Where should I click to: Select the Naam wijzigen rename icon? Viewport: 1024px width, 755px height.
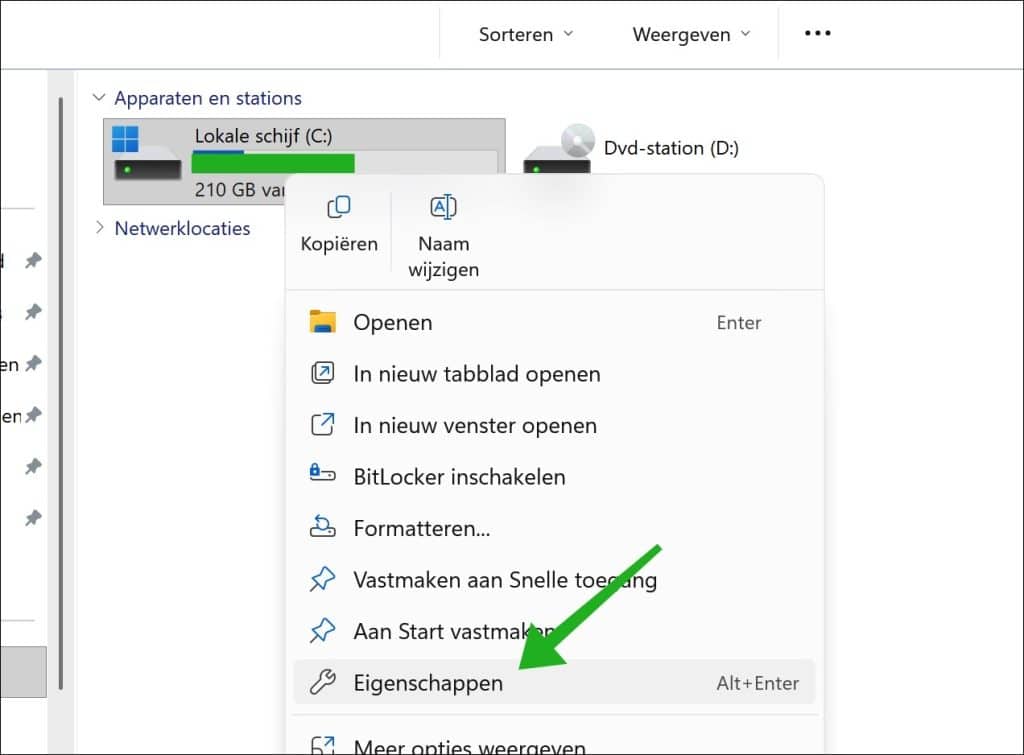point(443,207)
